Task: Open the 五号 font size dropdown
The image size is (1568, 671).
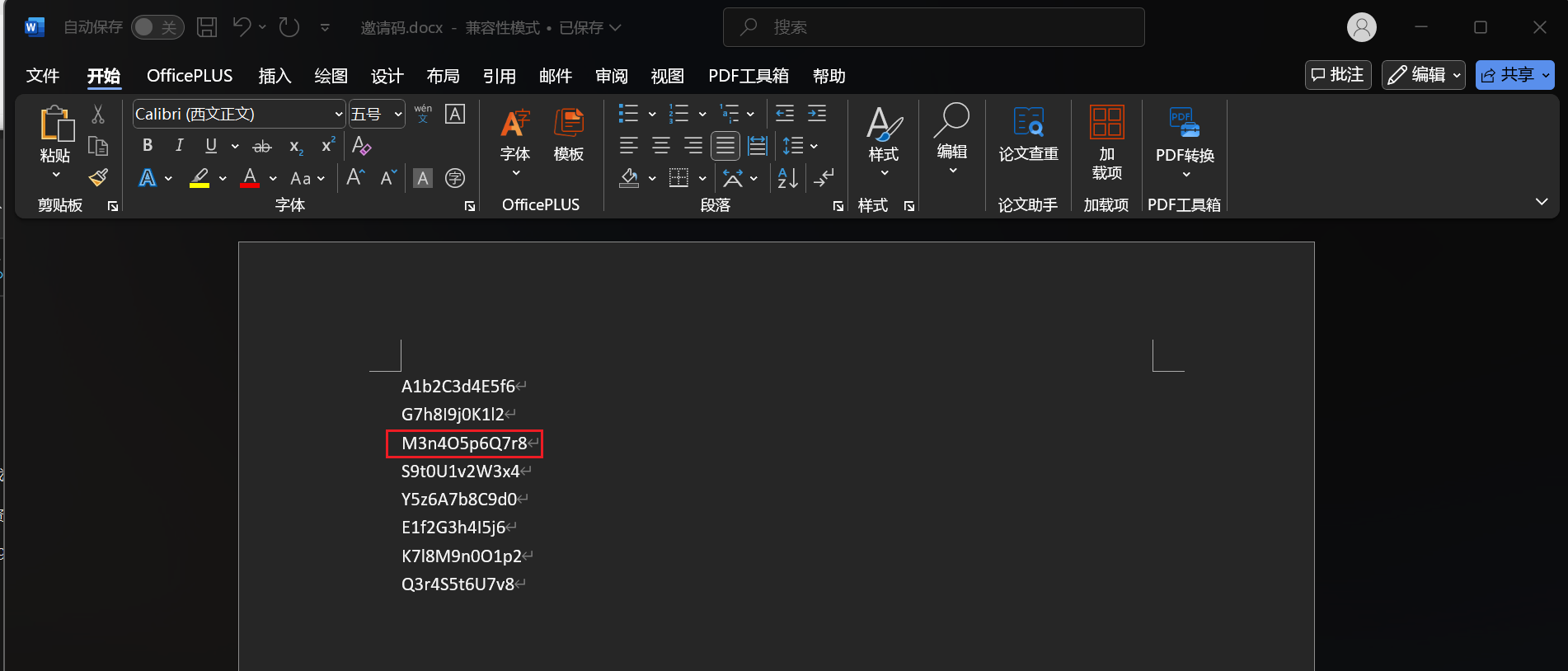Action: pos(398,115)
